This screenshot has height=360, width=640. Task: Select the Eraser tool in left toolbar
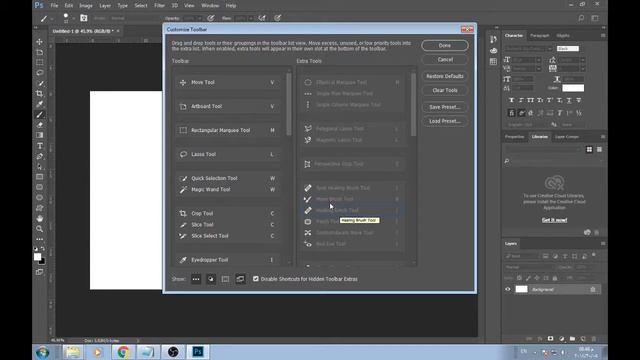pos(40,125)
